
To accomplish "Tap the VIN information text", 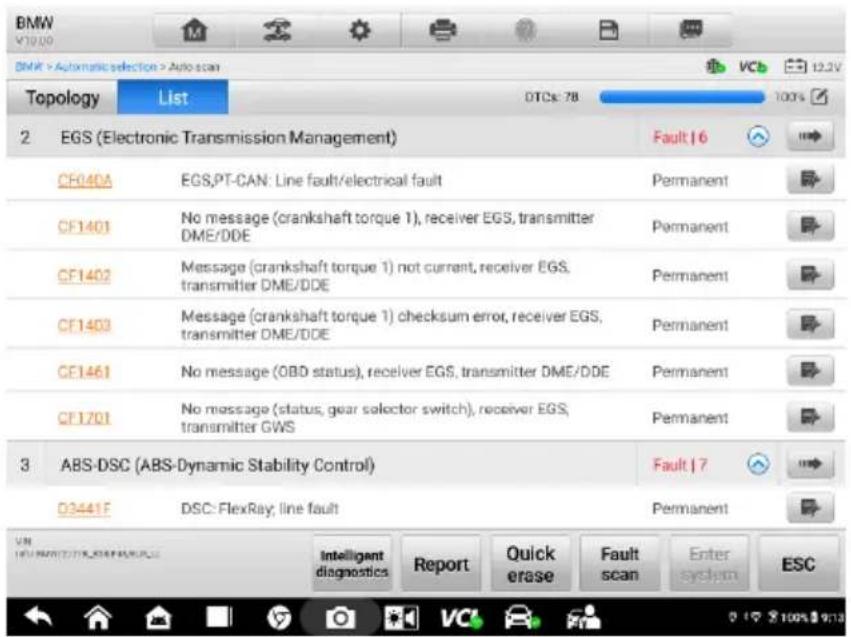I will click(87, 549).
